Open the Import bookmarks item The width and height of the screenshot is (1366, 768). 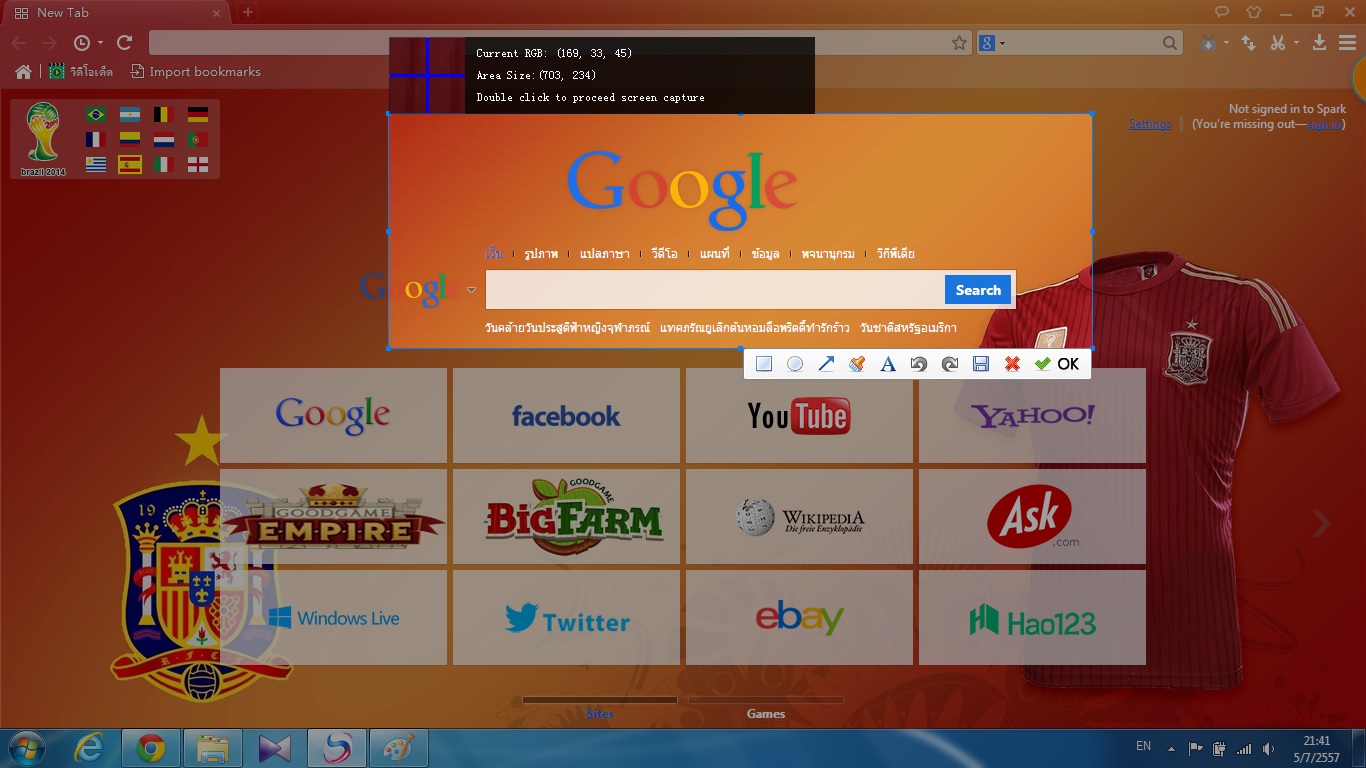pyautogui.click(x=196, y=72)
